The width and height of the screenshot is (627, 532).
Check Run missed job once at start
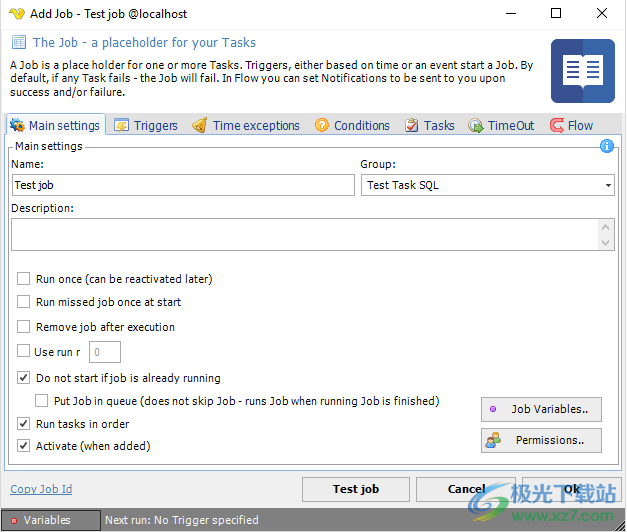[x=23, y=302]
